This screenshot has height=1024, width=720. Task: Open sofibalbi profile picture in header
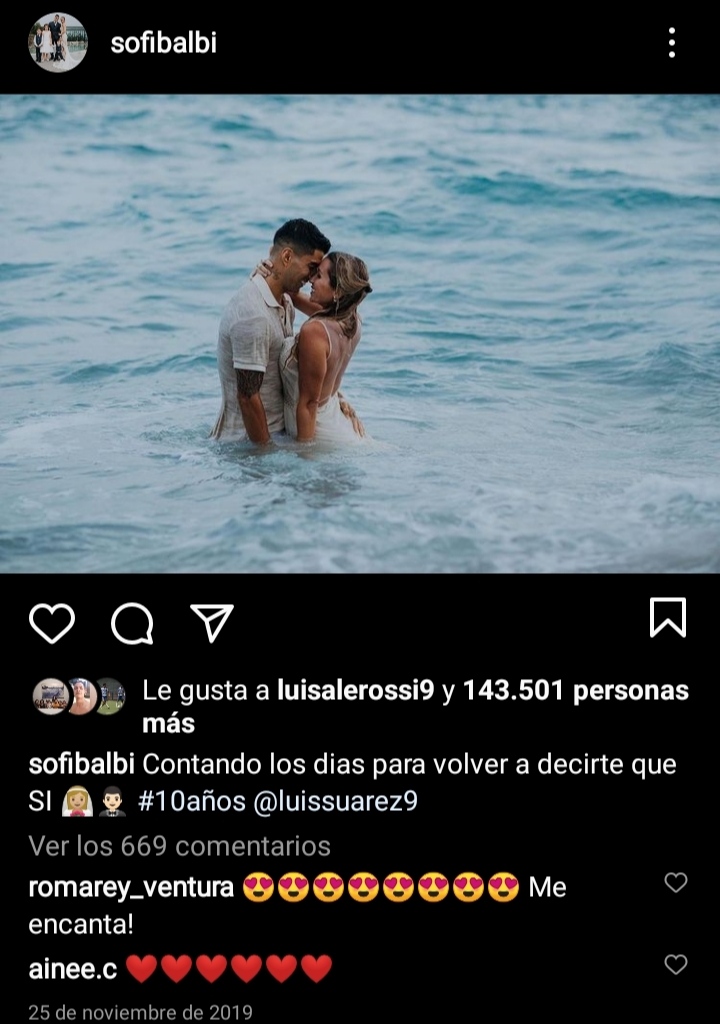(x=57, y=42)
